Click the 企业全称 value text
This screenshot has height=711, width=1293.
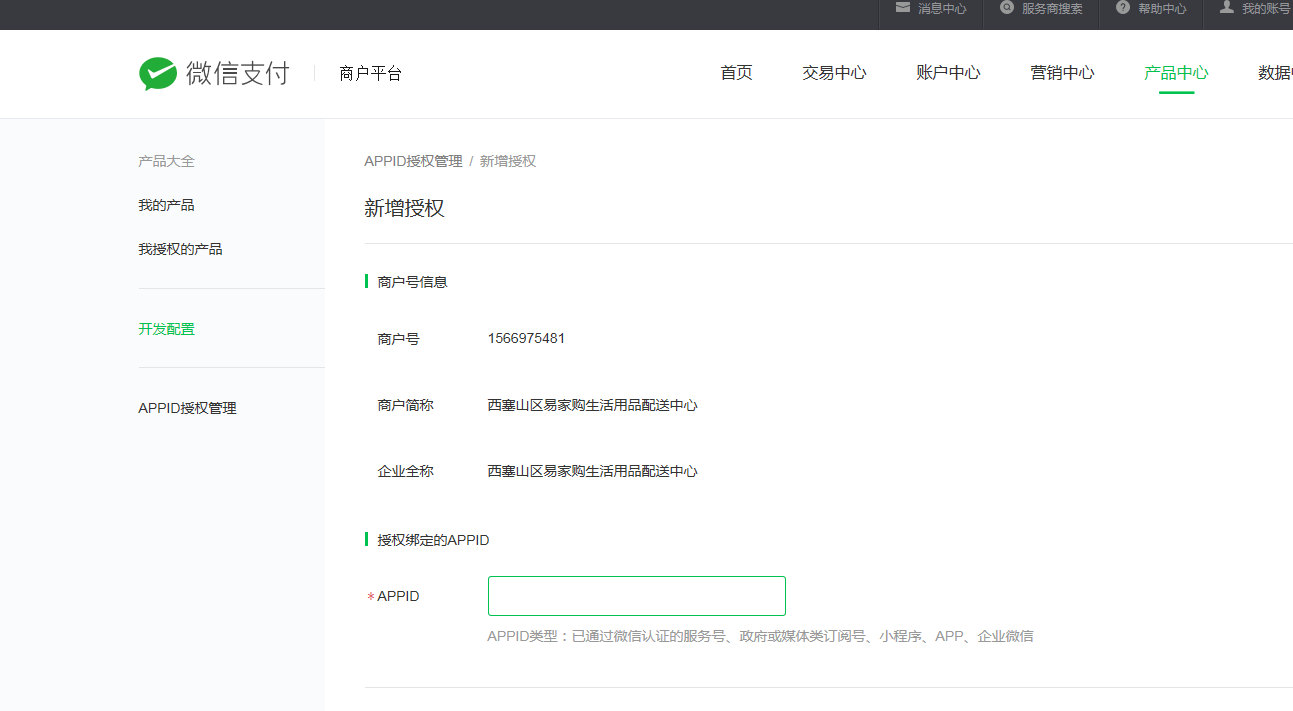tap(592, 471)
